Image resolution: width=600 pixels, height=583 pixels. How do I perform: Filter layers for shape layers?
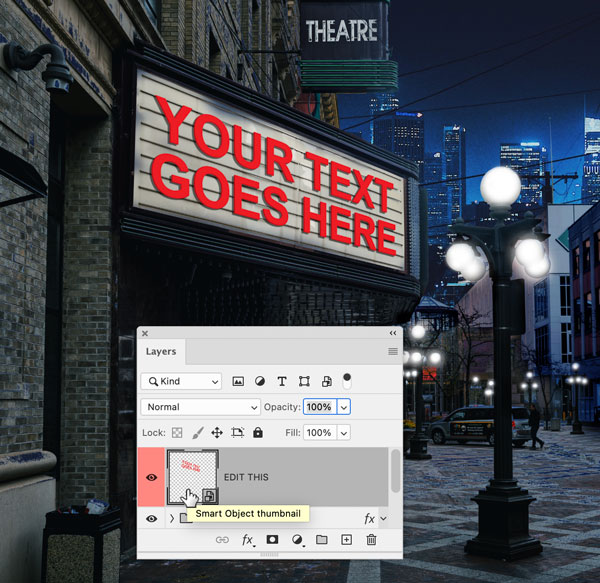coord(304,381)
